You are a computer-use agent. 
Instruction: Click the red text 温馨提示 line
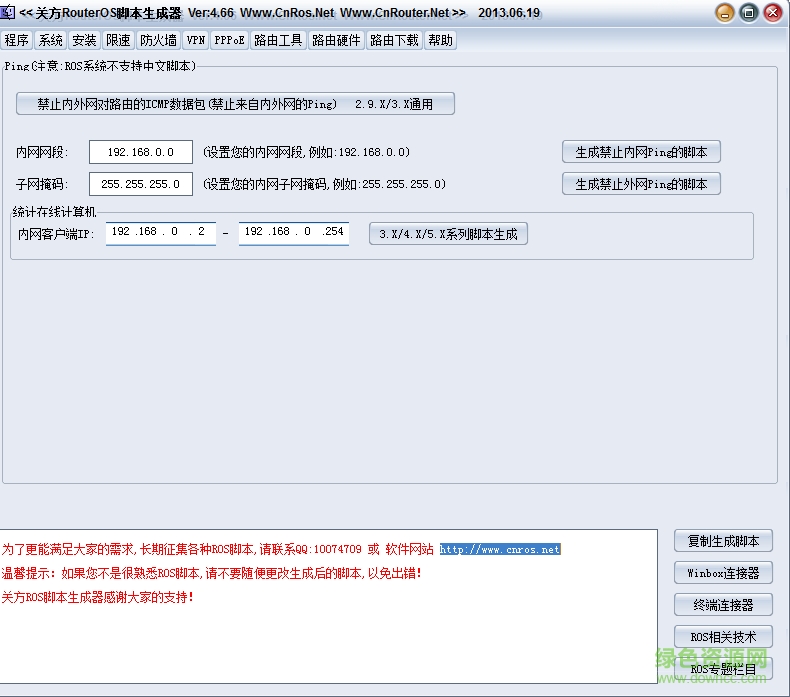(212, 574)
